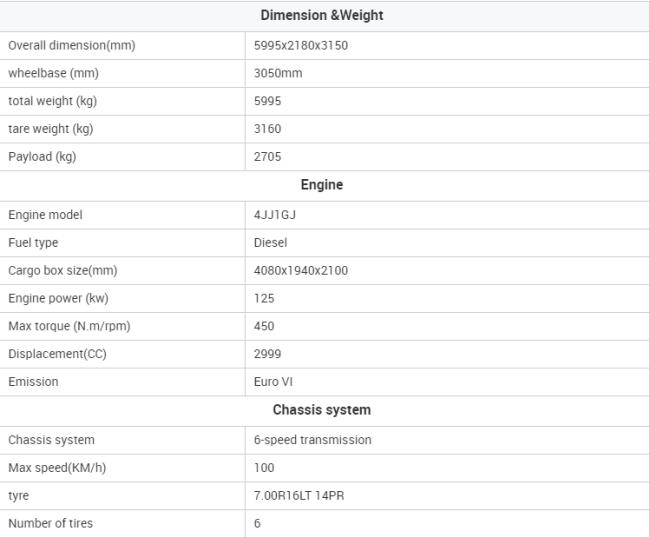
Task: Click the Fuel type Diesel value
Action: [270, 242]
